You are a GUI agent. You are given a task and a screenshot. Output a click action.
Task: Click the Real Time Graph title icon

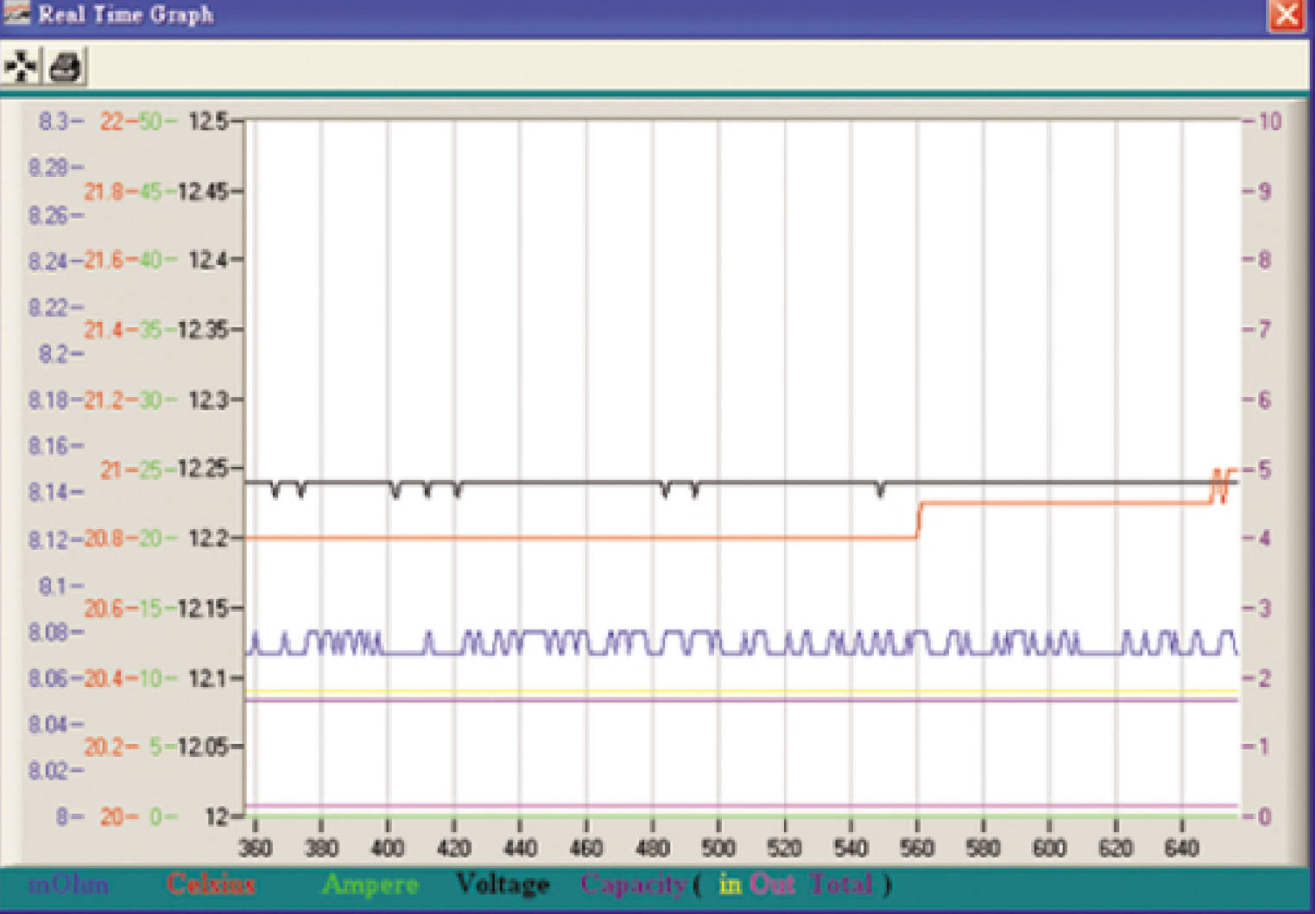pos(16,13)
